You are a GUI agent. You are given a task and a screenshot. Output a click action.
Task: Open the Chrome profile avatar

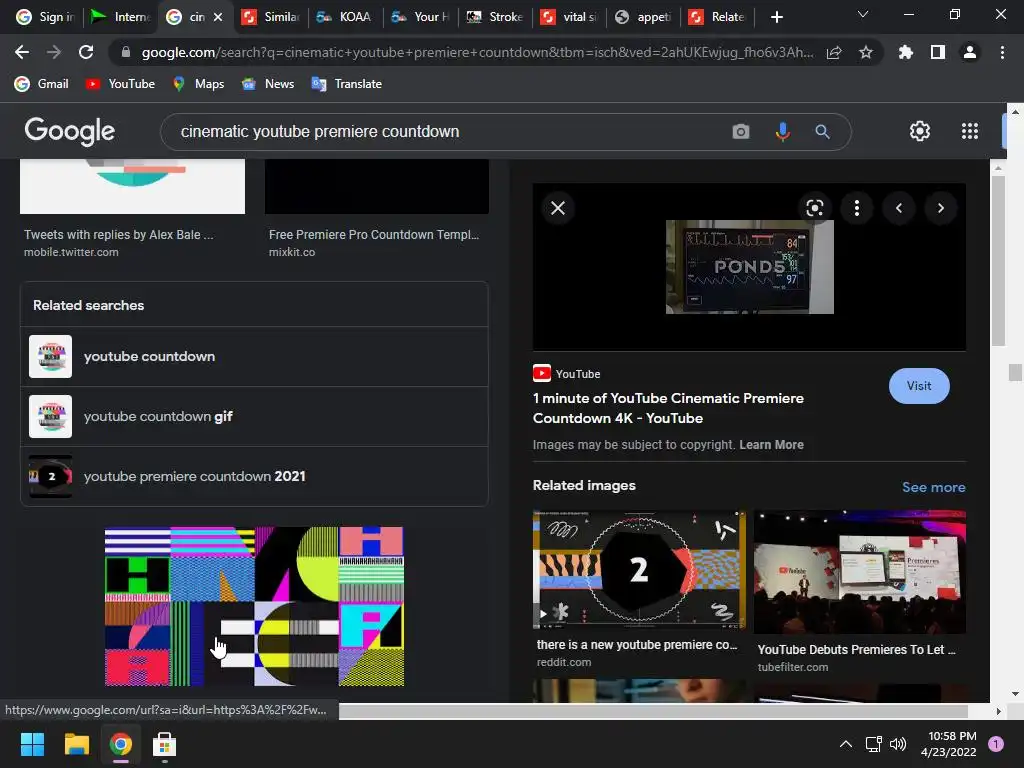click(970, 52)
